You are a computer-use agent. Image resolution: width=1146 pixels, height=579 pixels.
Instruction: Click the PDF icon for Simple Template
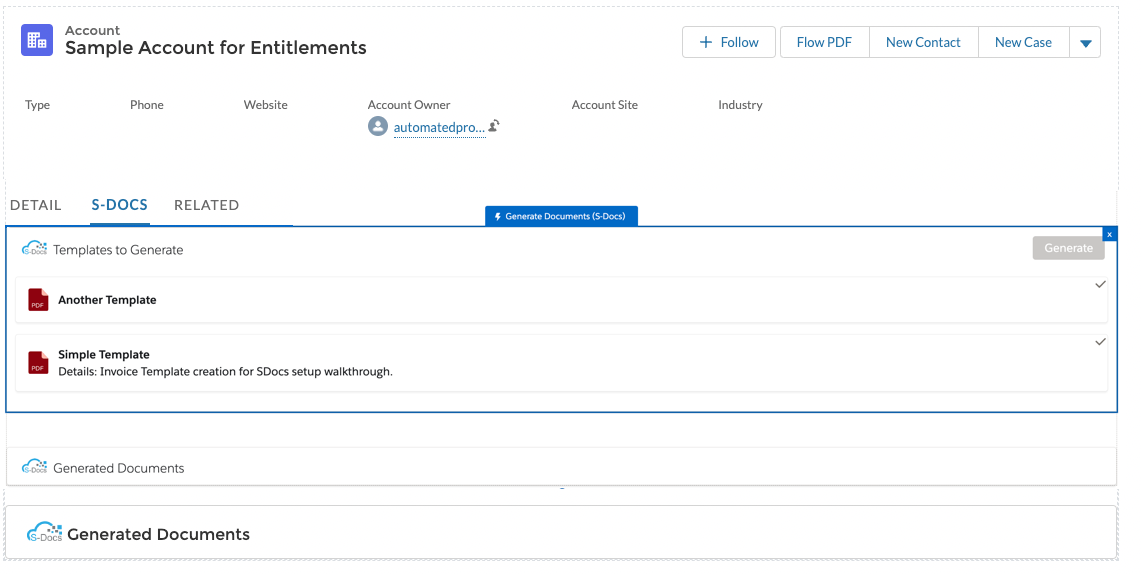(x=38, y=363)
